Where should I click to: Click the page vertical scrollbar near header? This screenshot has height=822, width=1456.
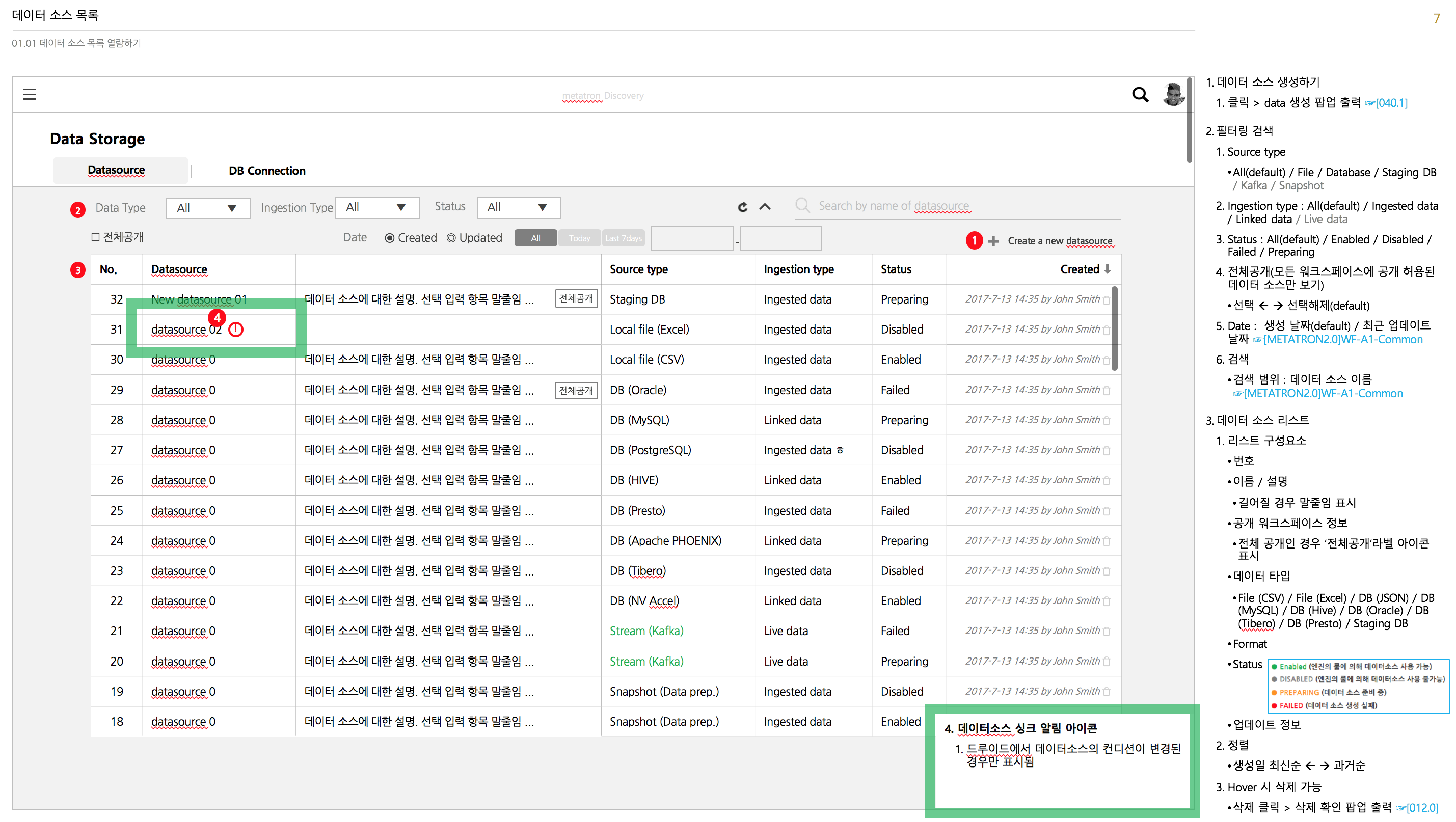tap(1189, 120)
